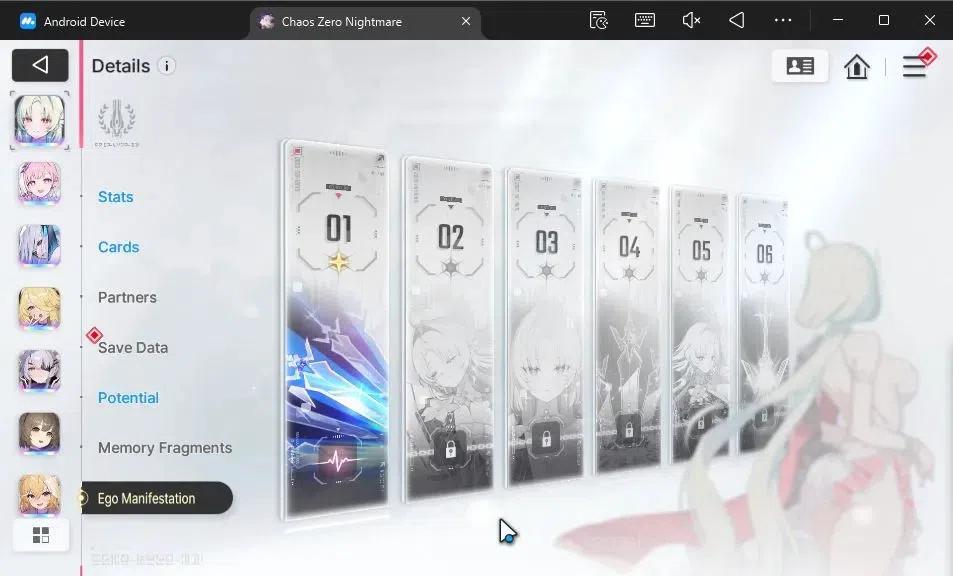The height and width of the screenshot is (576, 953).
Task: Open the Cards section
Action: coord(119,247)
